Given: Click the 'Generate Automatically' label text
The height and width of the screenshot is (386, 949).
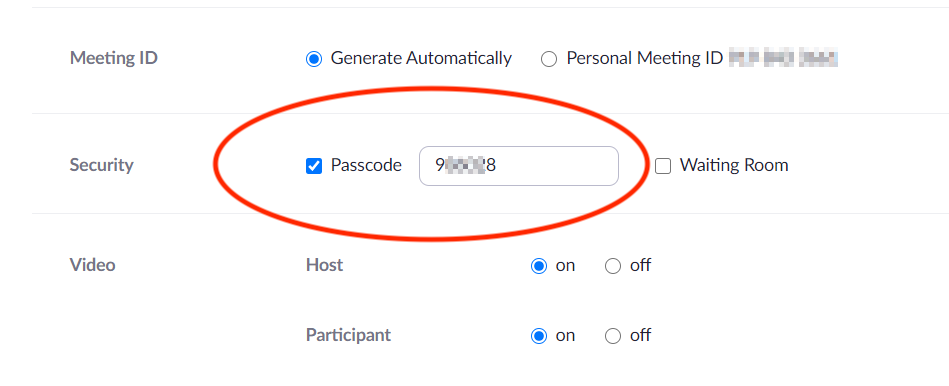Looking at the screenshot, I should (x=421, y=59).
